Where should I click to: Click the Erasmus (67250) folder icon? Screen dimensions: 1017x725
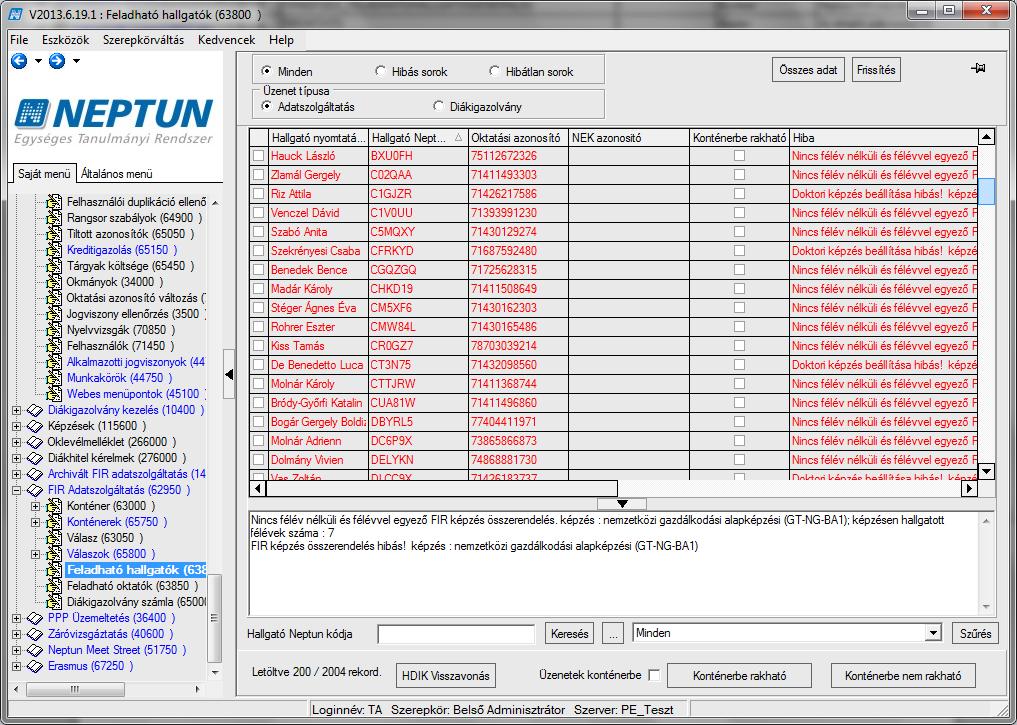35,666
